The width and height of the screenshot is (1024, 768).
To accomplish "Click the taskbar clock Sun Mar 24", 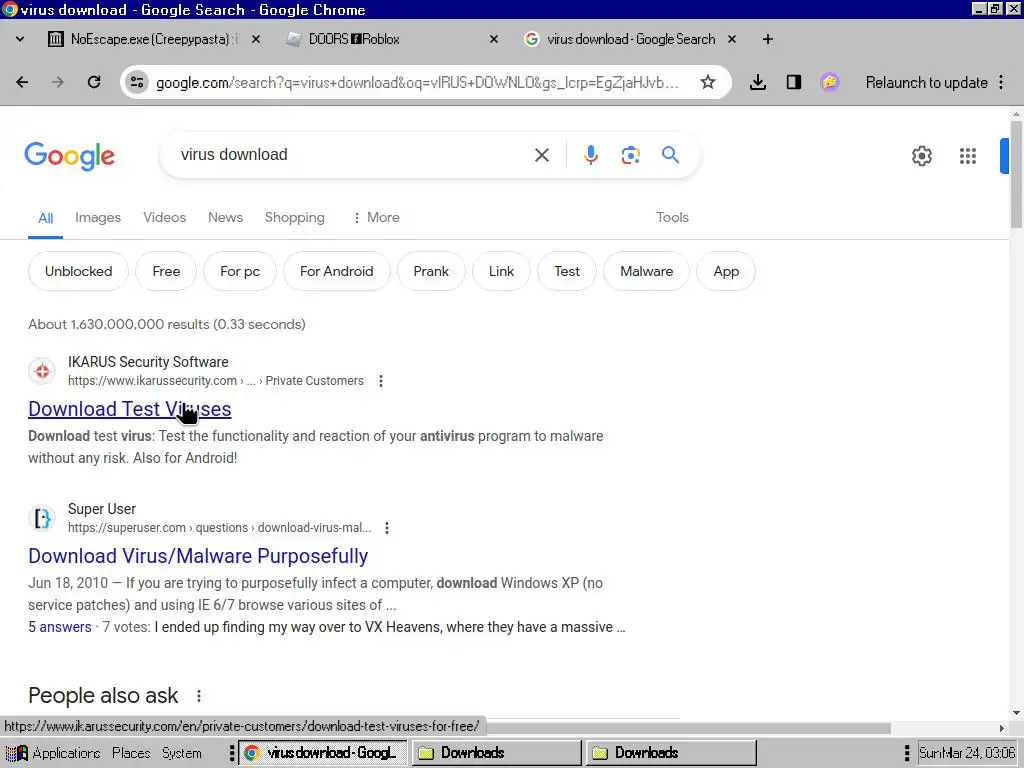I will [x=967, y=753].
